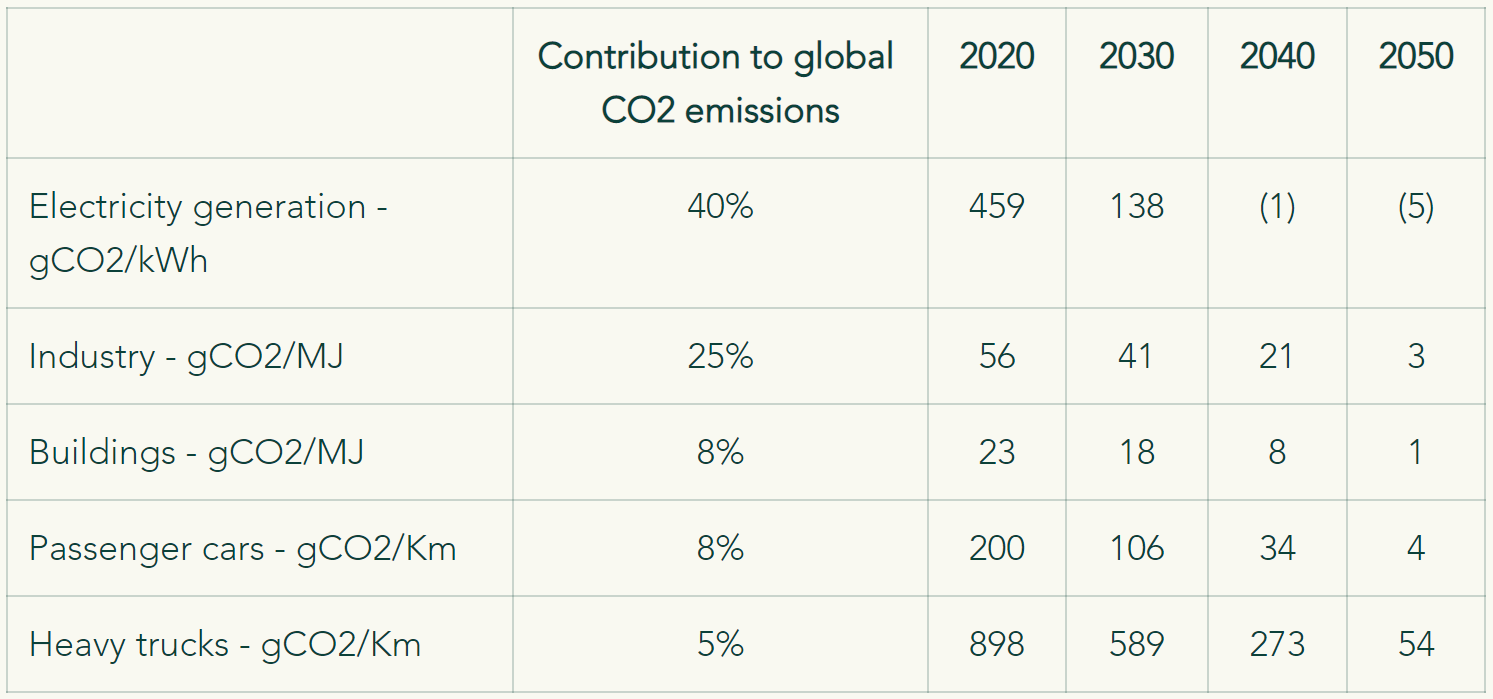Select electricity generation's 2030 value 138

[x=1137, y=207]
